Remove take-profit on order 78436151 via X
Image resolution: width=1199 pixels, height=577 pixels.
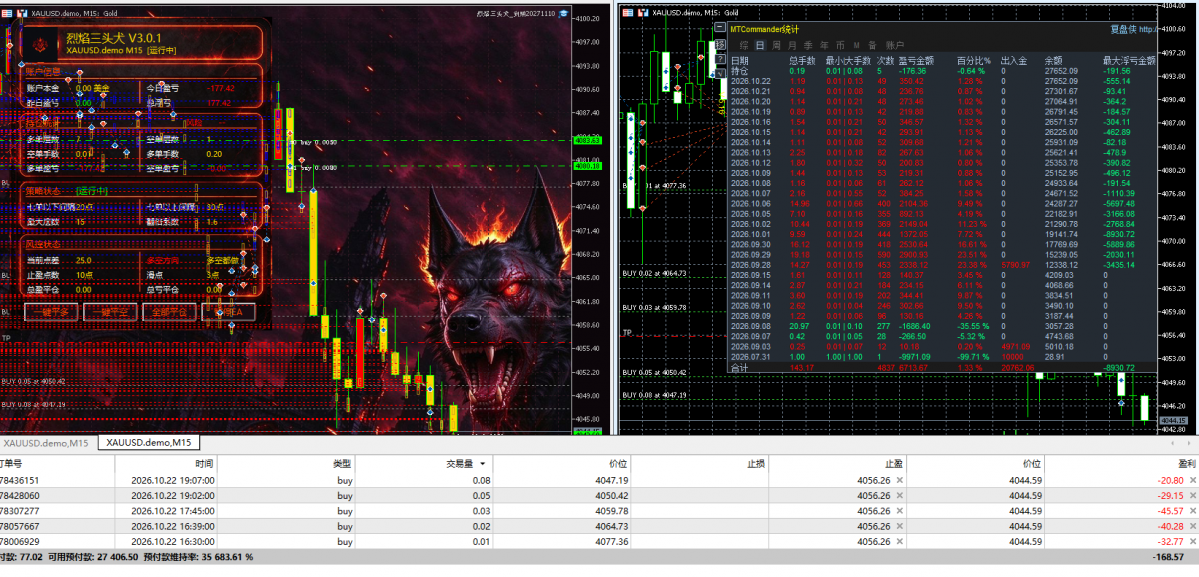click(900, 481)
